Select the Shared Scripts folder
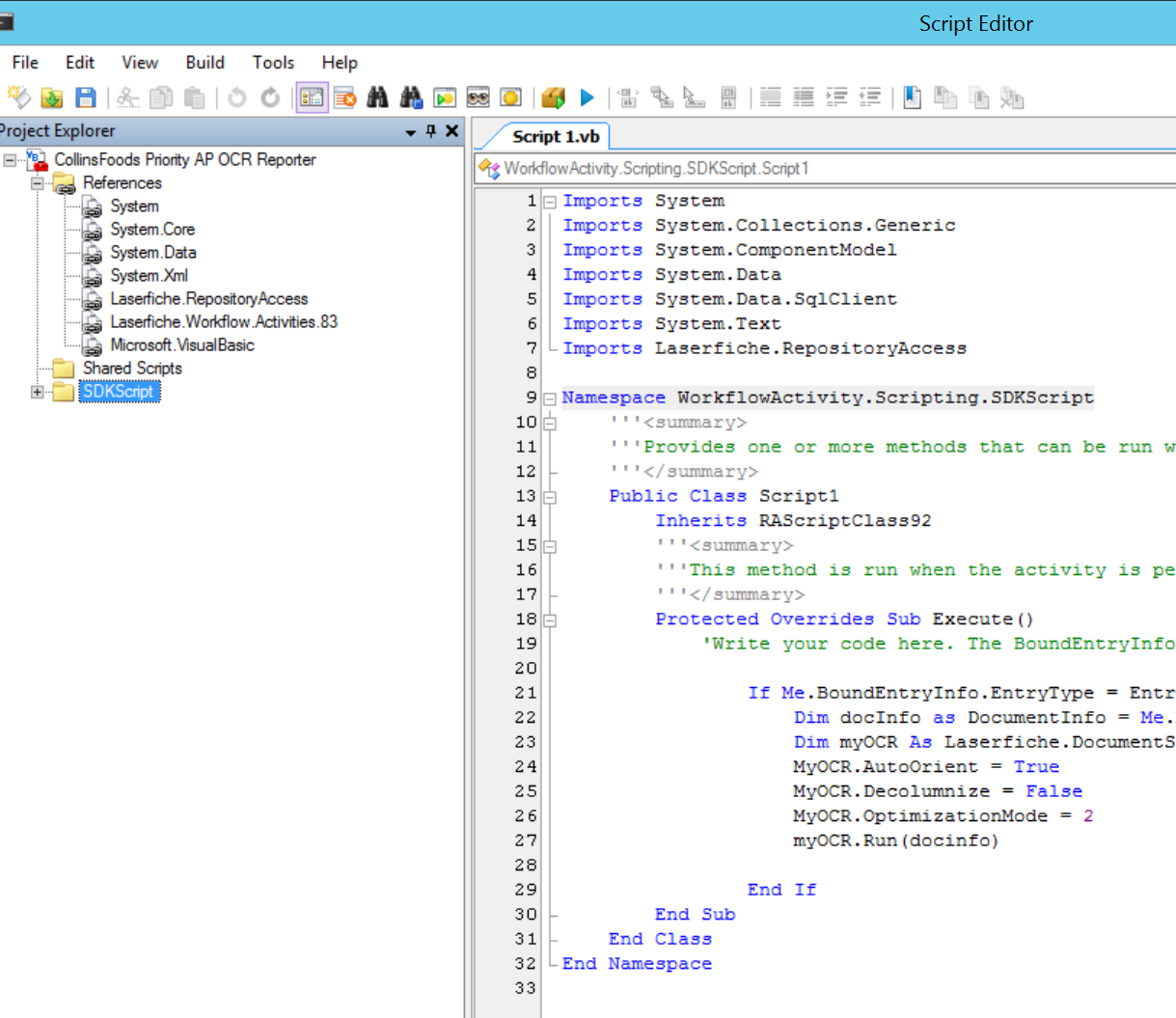This screenshot has width=1176, height=1018. pyautogui.click(x=132, y=369)
